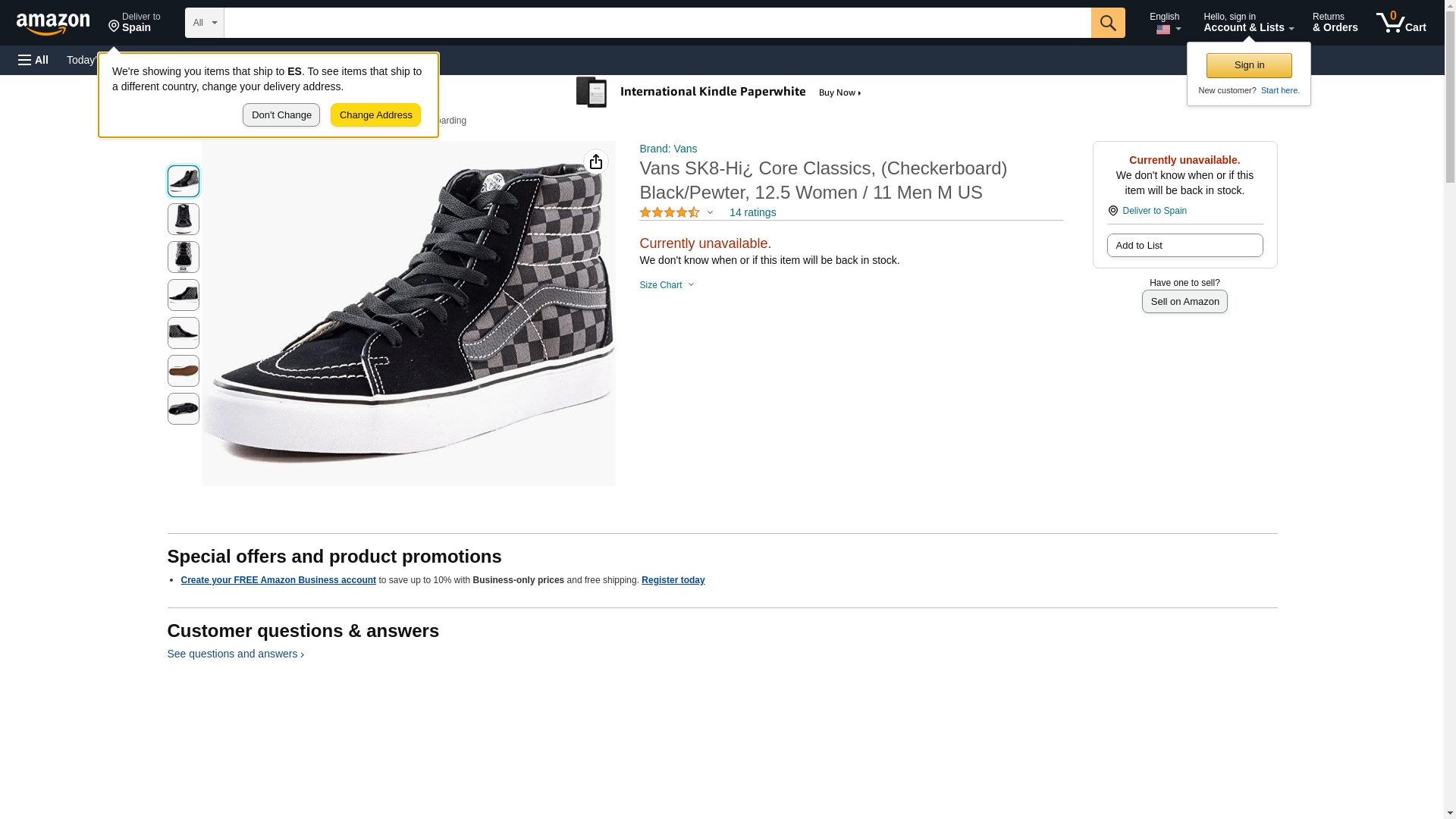
Task: Open the Account & Lists menu
Action: point(1247,23)
